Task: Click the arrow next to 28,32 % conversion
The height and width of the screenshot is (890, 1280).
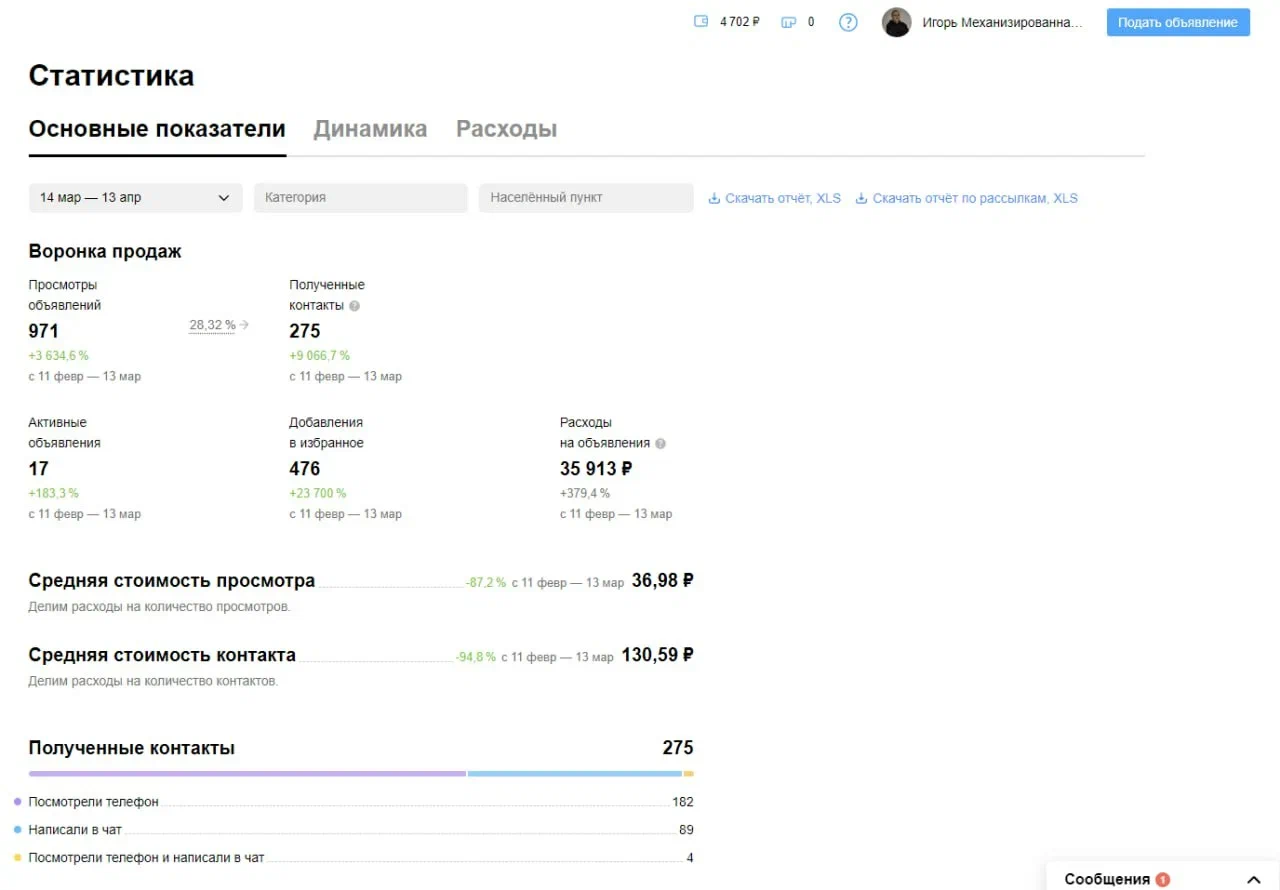Action: pos(244,325)
